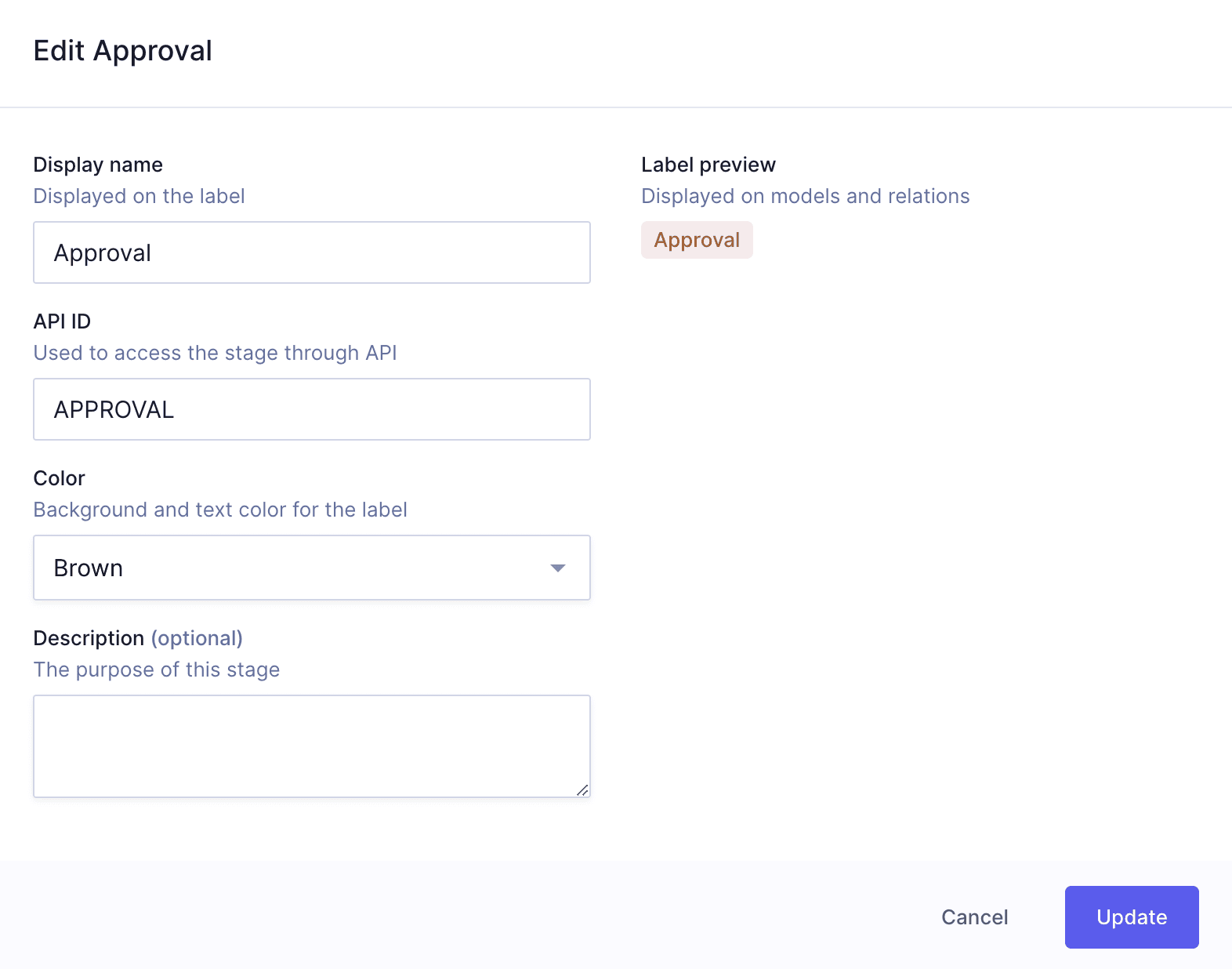This screenshot has width=1232, height=969.
Task: Click the "Label preview" heading
Action: click(708, 165)
